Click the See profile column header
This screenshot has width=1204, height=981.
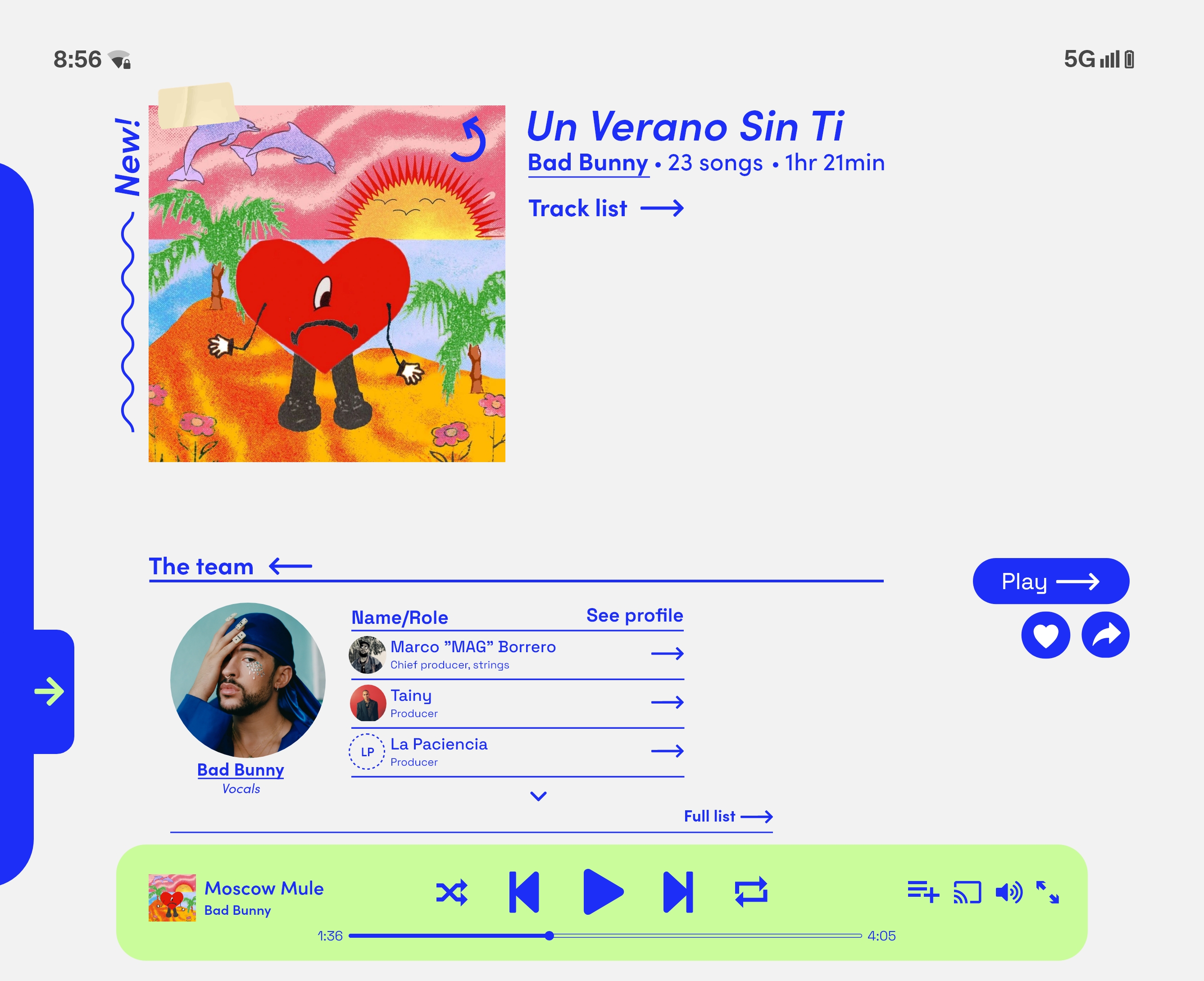pos(635,615)
